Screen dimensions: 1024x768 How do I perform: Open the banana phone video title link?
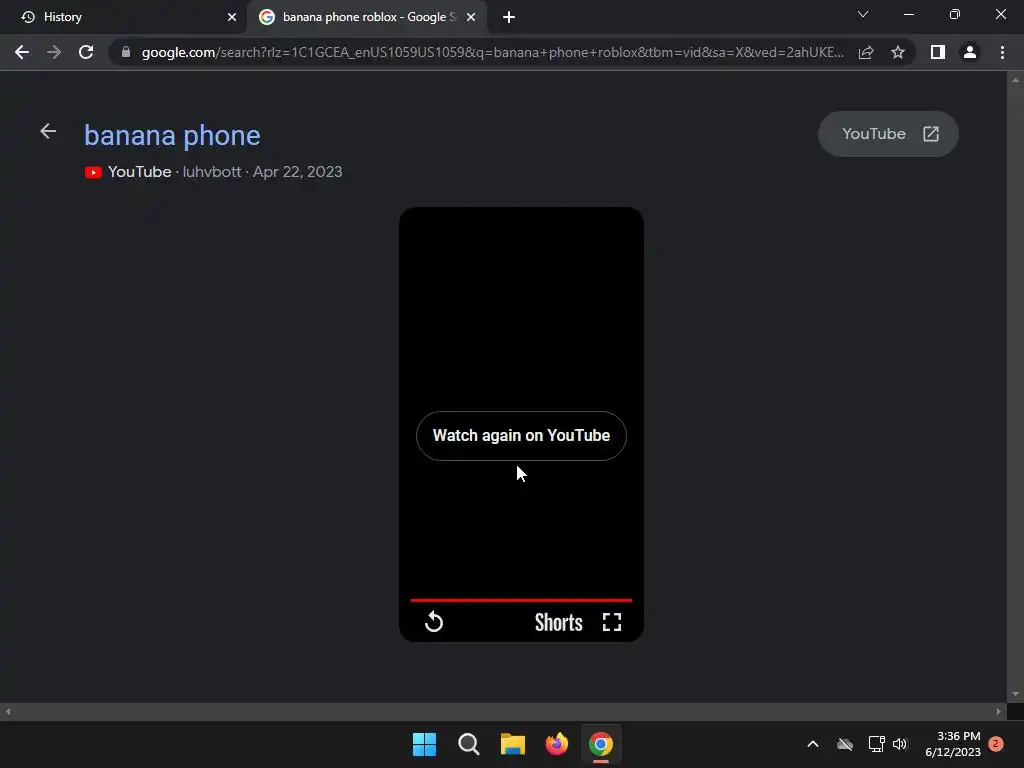pos(172,135)
